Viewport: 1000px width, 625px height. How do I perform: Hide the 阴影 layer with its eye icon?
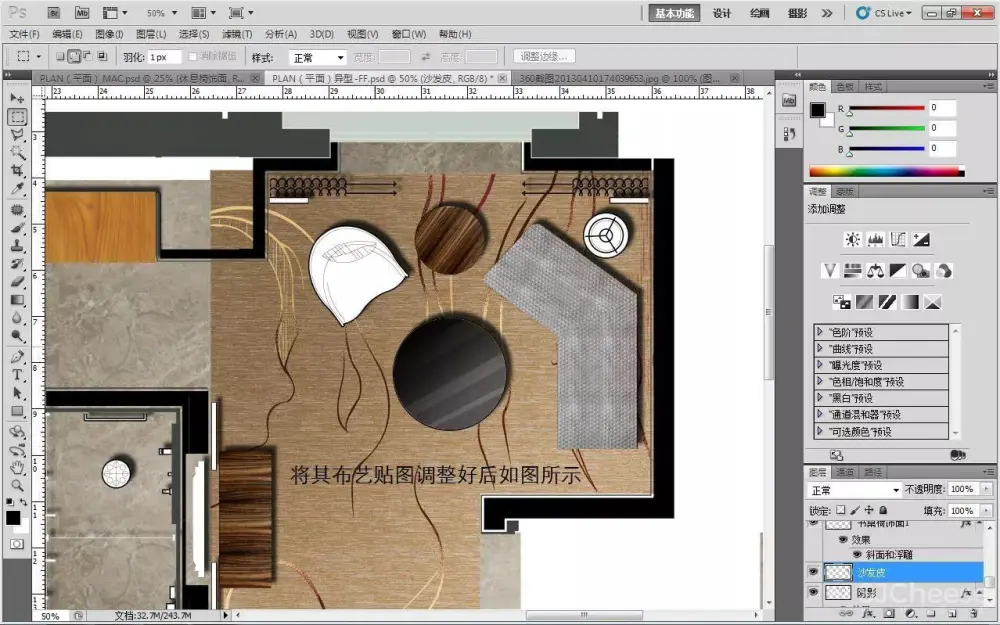(x=814, y=592)
